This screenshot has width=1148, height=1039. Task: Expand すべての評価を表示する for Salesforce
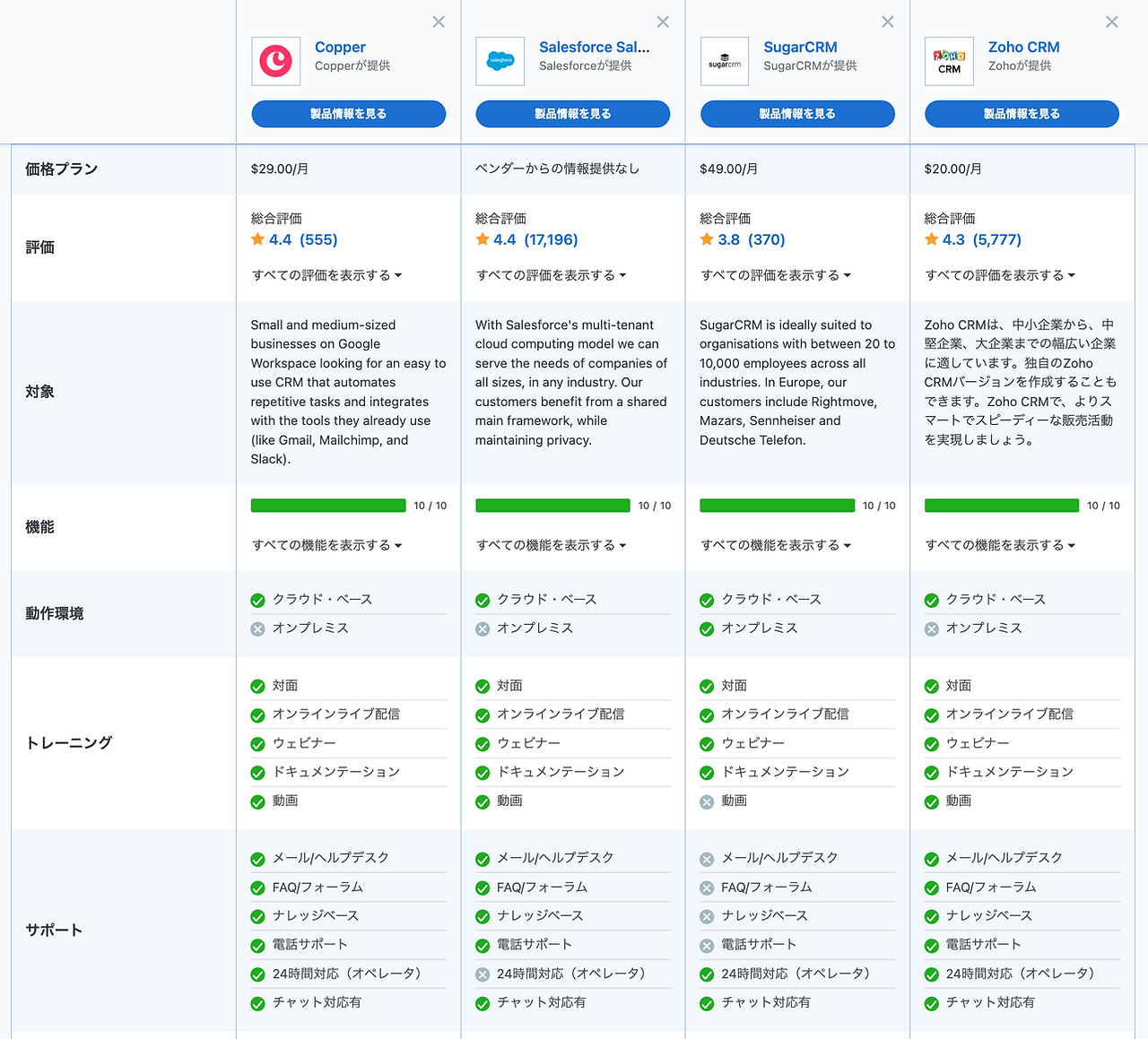coord(552,275)
